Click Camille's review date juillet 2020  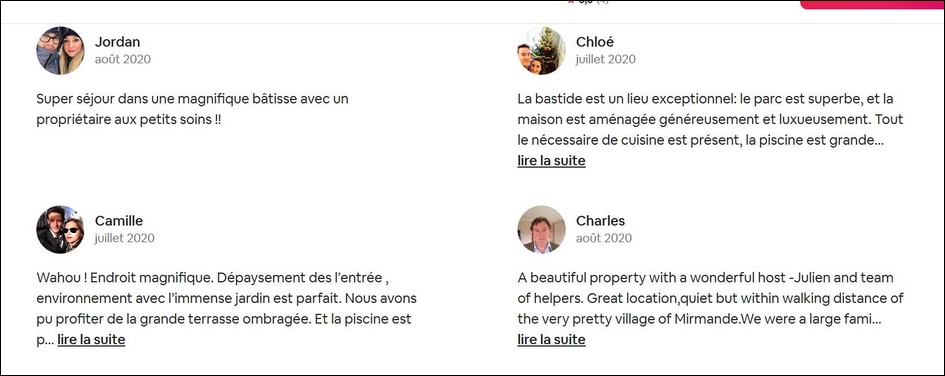pyautogui.click(x=125, y=238)
